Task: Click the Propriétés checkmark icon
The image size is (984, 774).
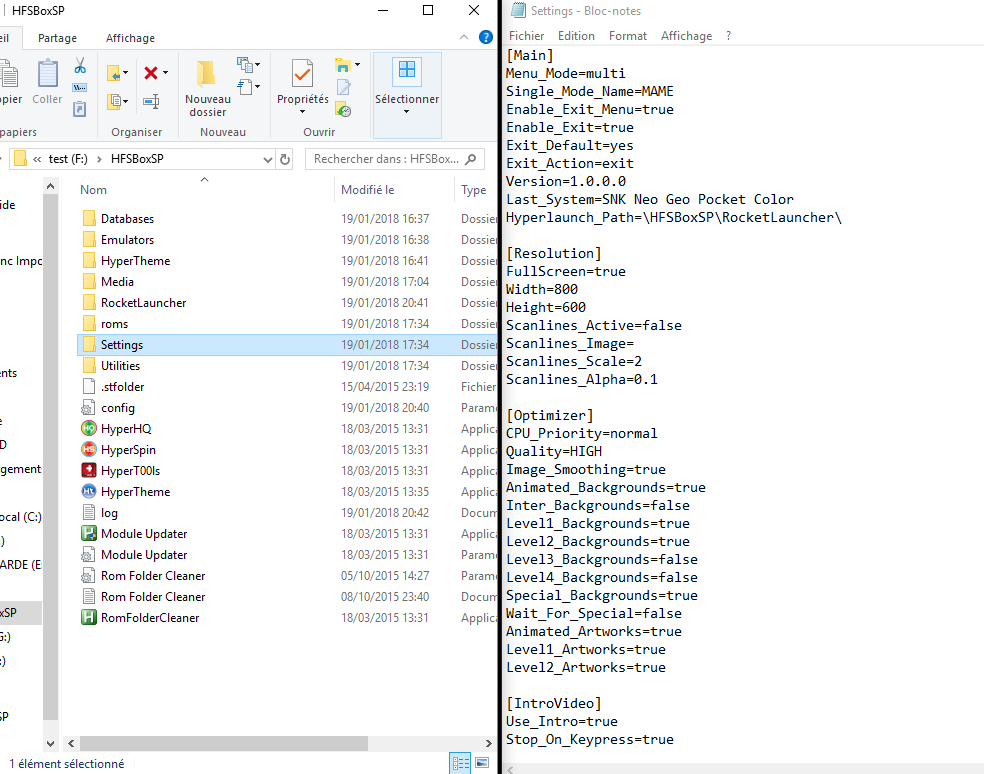Action: pyautogui.click(x=302, y=74)
